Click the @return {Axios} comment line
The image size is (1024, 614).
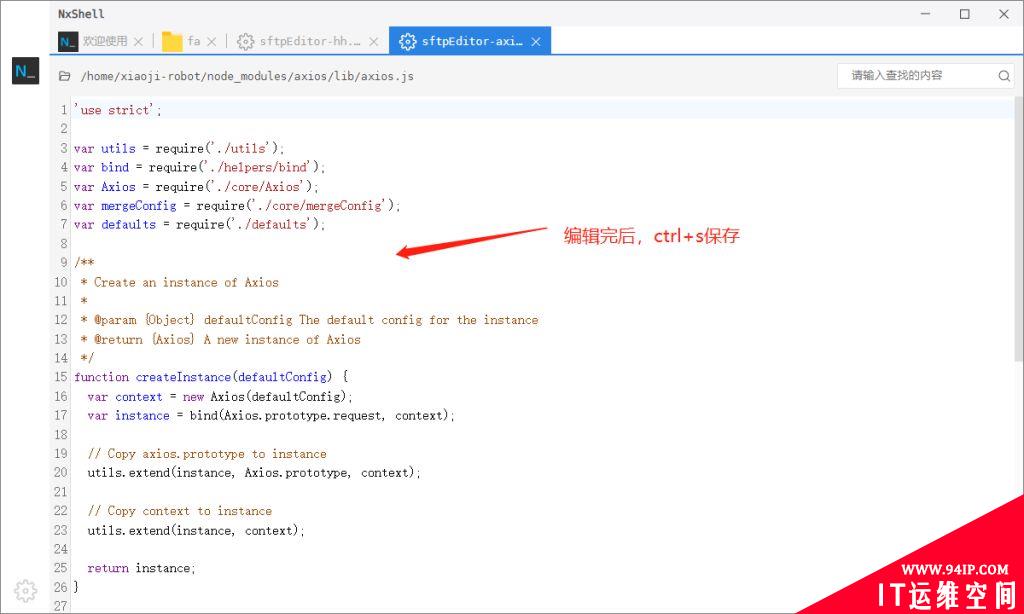click(221, 340)
